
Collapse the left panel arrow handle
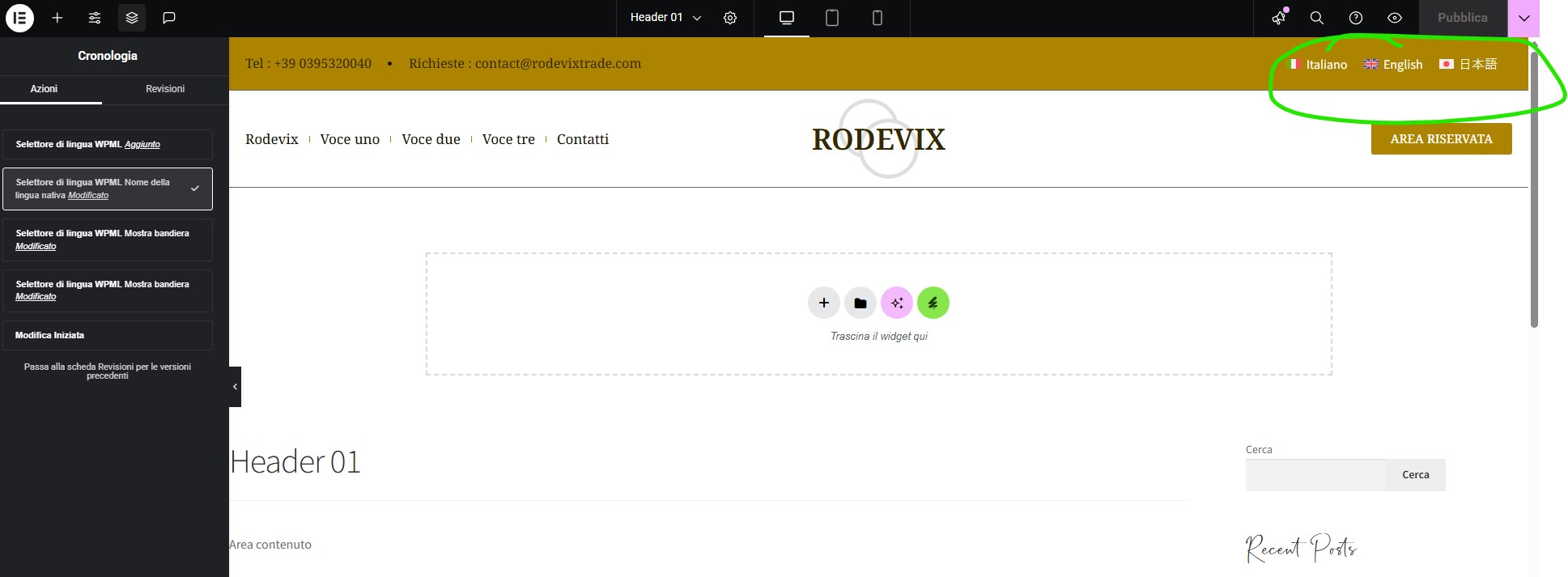coord(235,387)
